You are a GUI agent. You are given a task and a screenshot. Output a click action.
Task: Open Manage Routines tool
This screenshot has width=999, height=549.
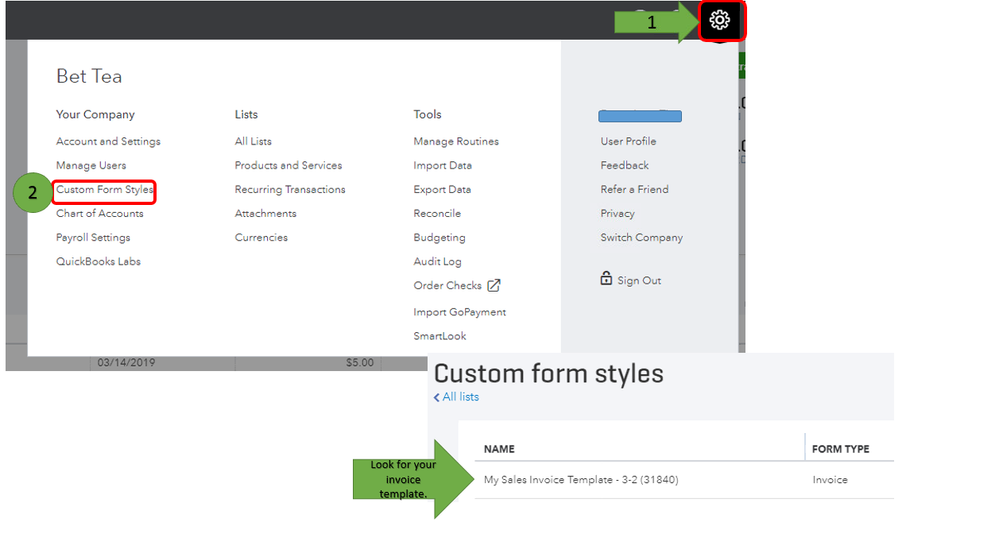pos(456,141)
